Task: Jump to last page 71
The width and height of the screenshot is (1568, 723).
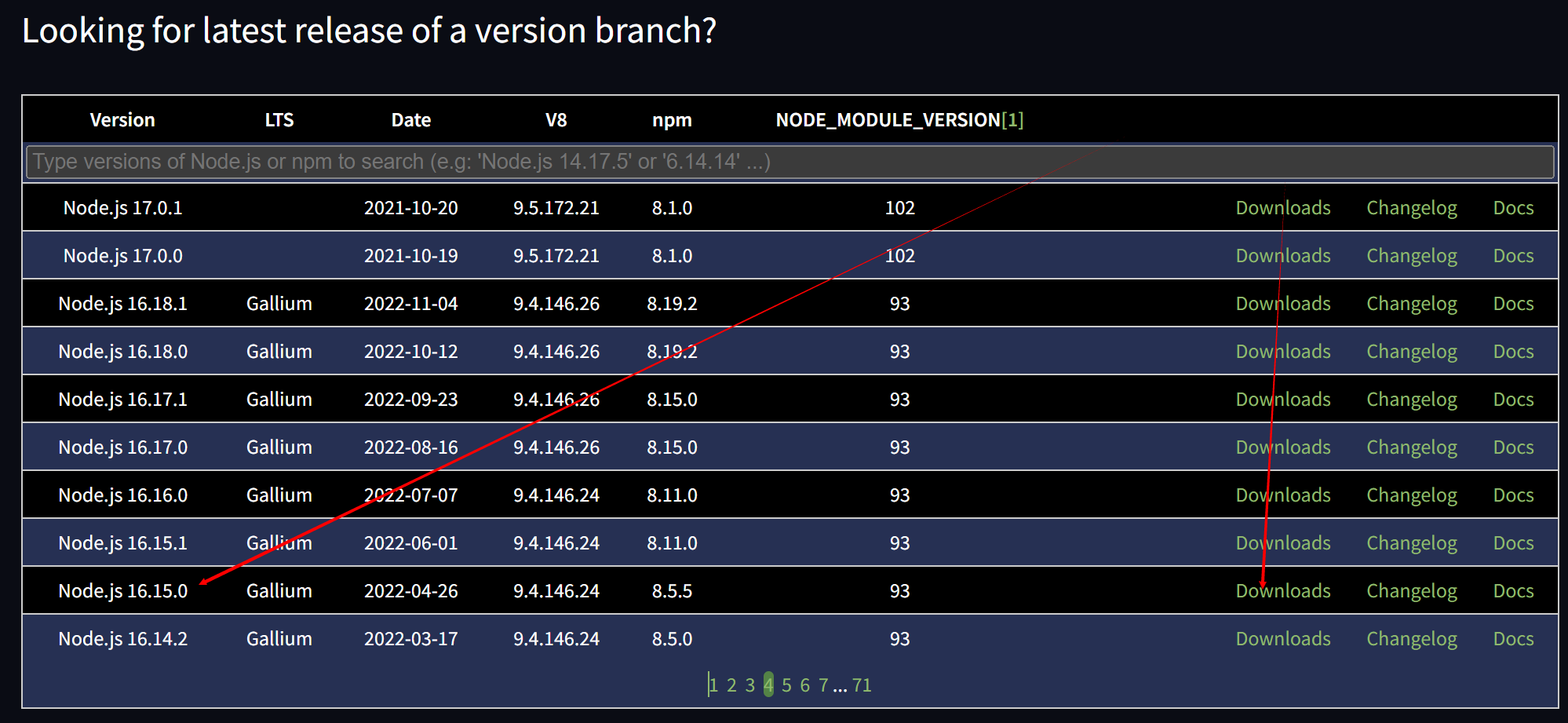Action: pos(862,685)
